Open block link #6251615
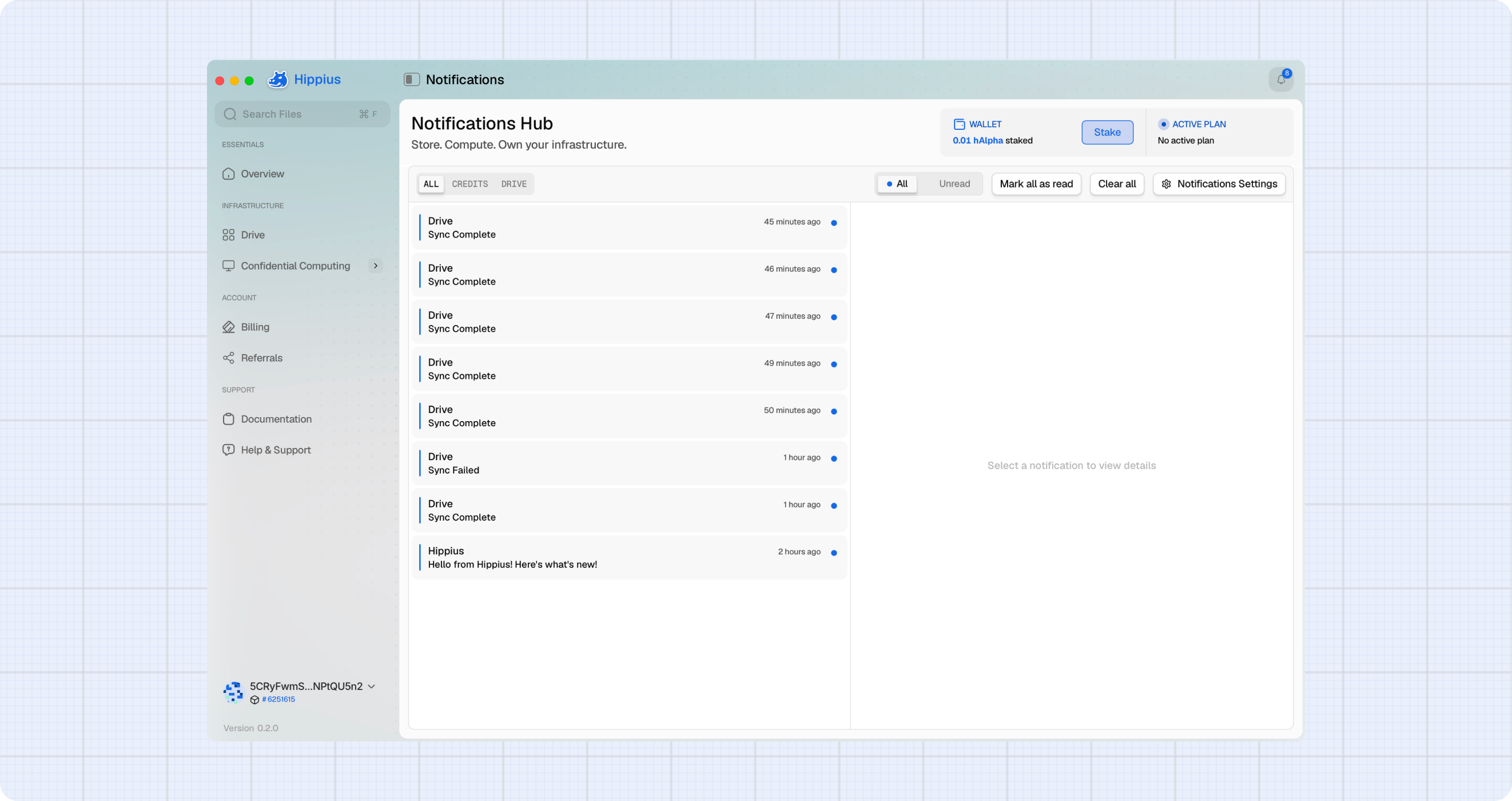Image resolution: width=1512 pixels, height=801 pixels. [x=278, y=699]
